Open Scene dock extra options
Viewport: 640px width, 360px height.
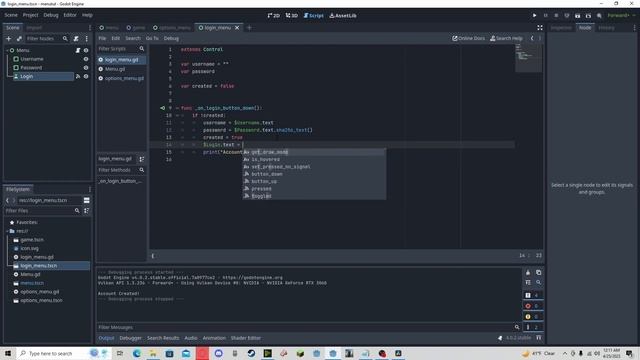pos(87,38)
